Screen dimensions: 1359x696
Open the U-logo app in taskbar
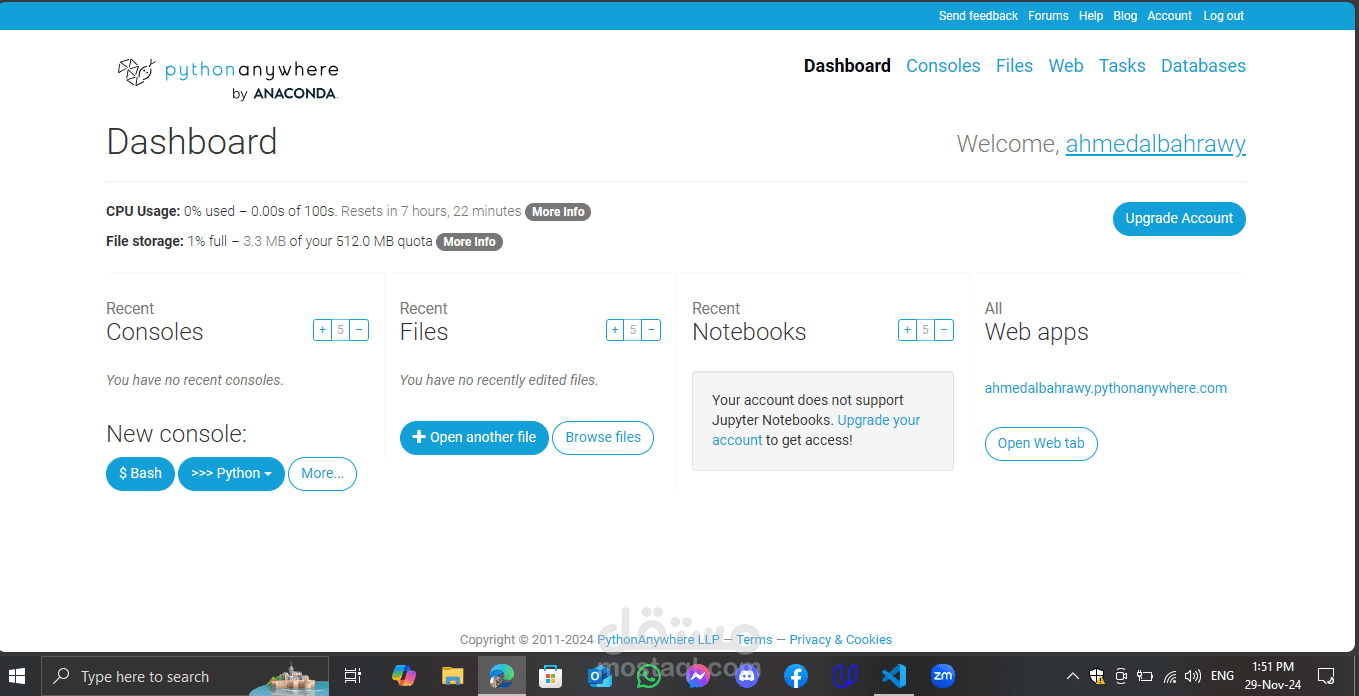click(845, 676)
